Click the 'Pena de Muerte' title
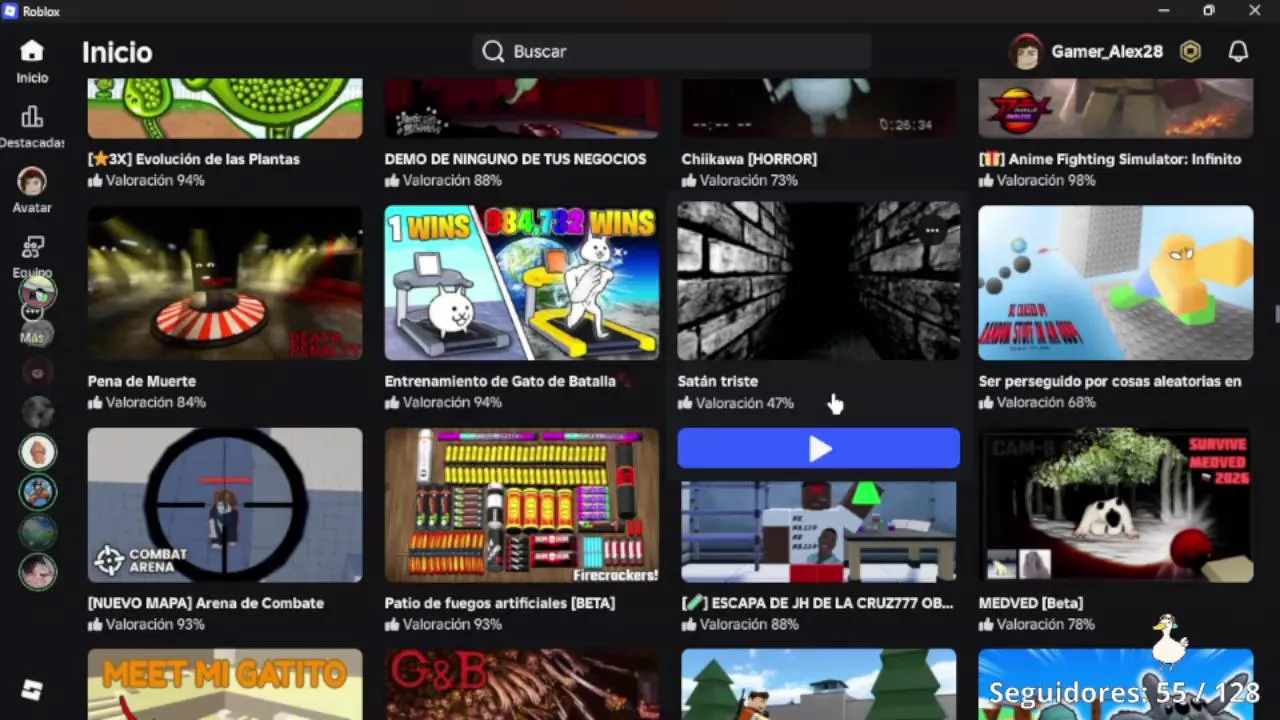Viewport: 1280px width, 720px height. pyautogui.click(x=142, y=381)
